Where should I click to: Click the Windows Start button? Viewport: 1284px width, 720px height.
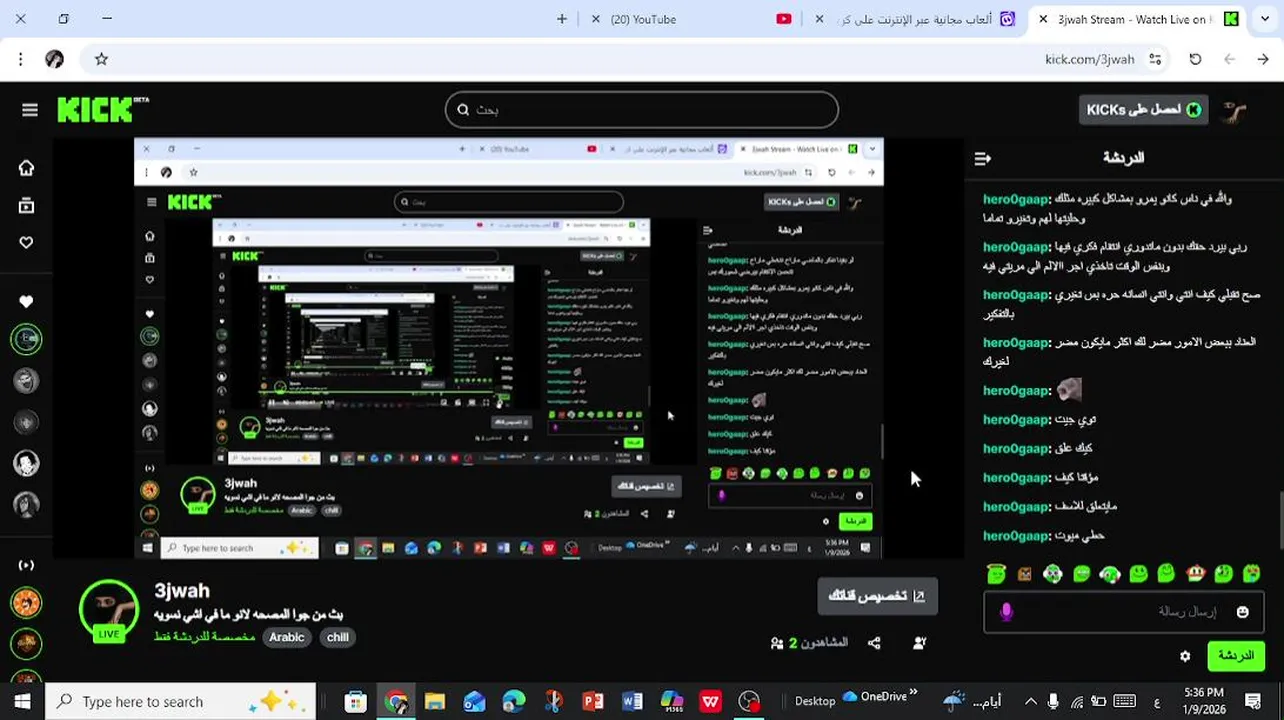point(22,701)
